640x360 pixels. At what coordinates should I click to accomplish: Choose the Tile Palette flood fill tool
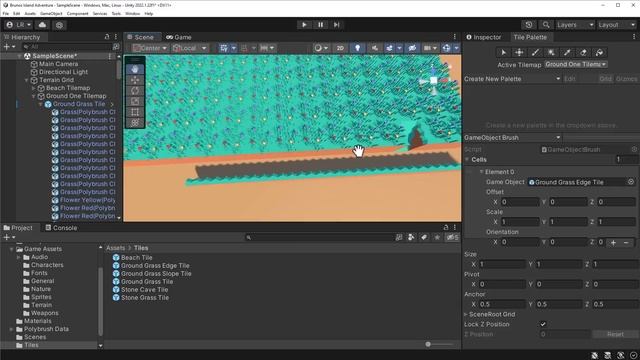(x=599, y=52)
